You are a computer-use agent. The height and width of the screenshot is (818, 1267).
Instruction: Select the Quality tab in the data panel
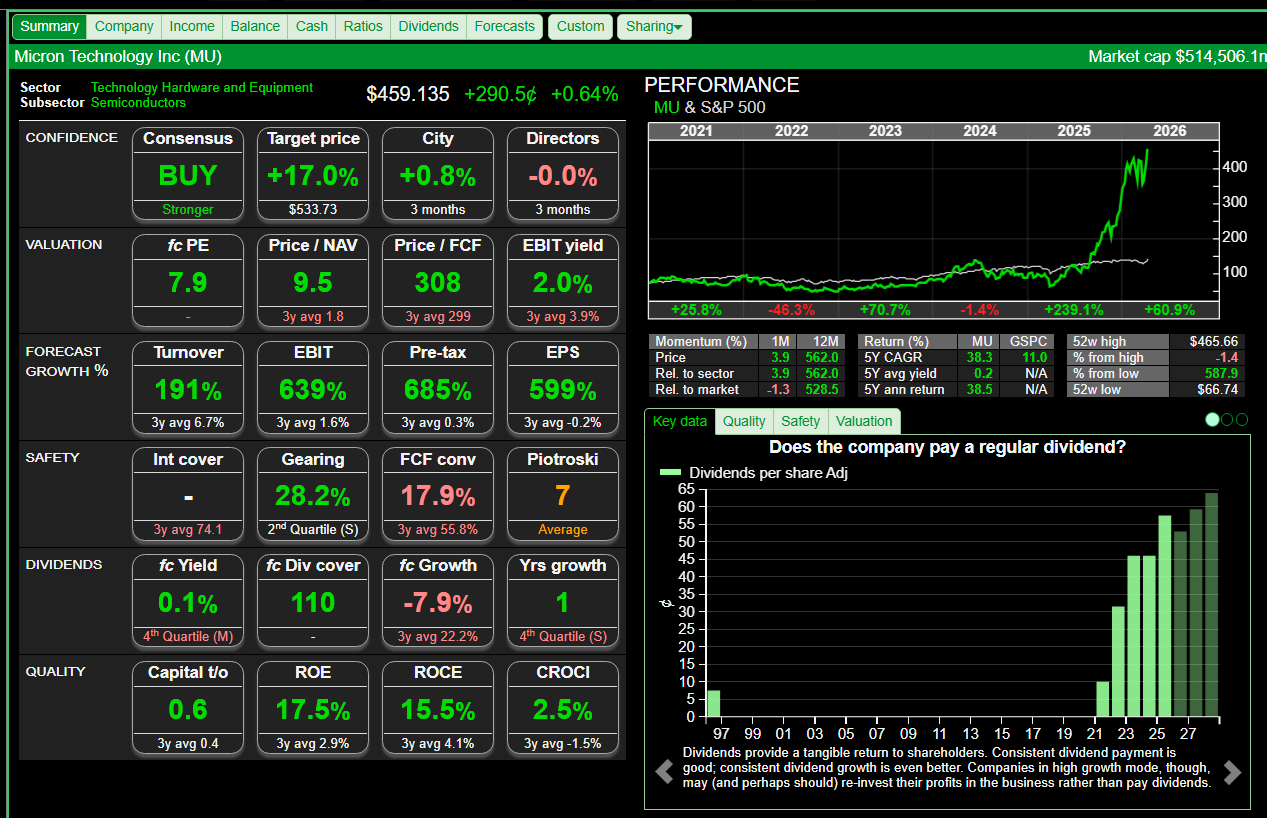coord(744,422)
